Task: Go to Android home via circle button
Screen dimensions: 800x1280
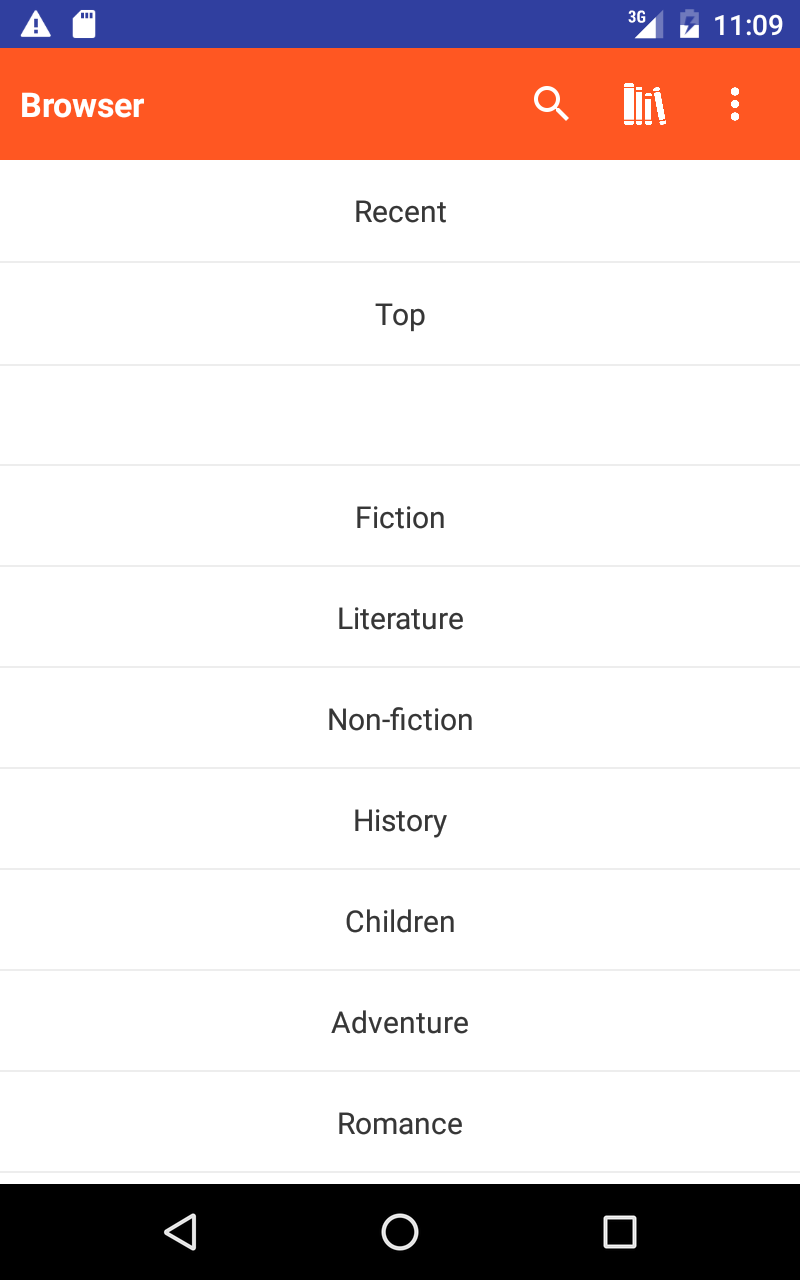Action: (400, 1232)
